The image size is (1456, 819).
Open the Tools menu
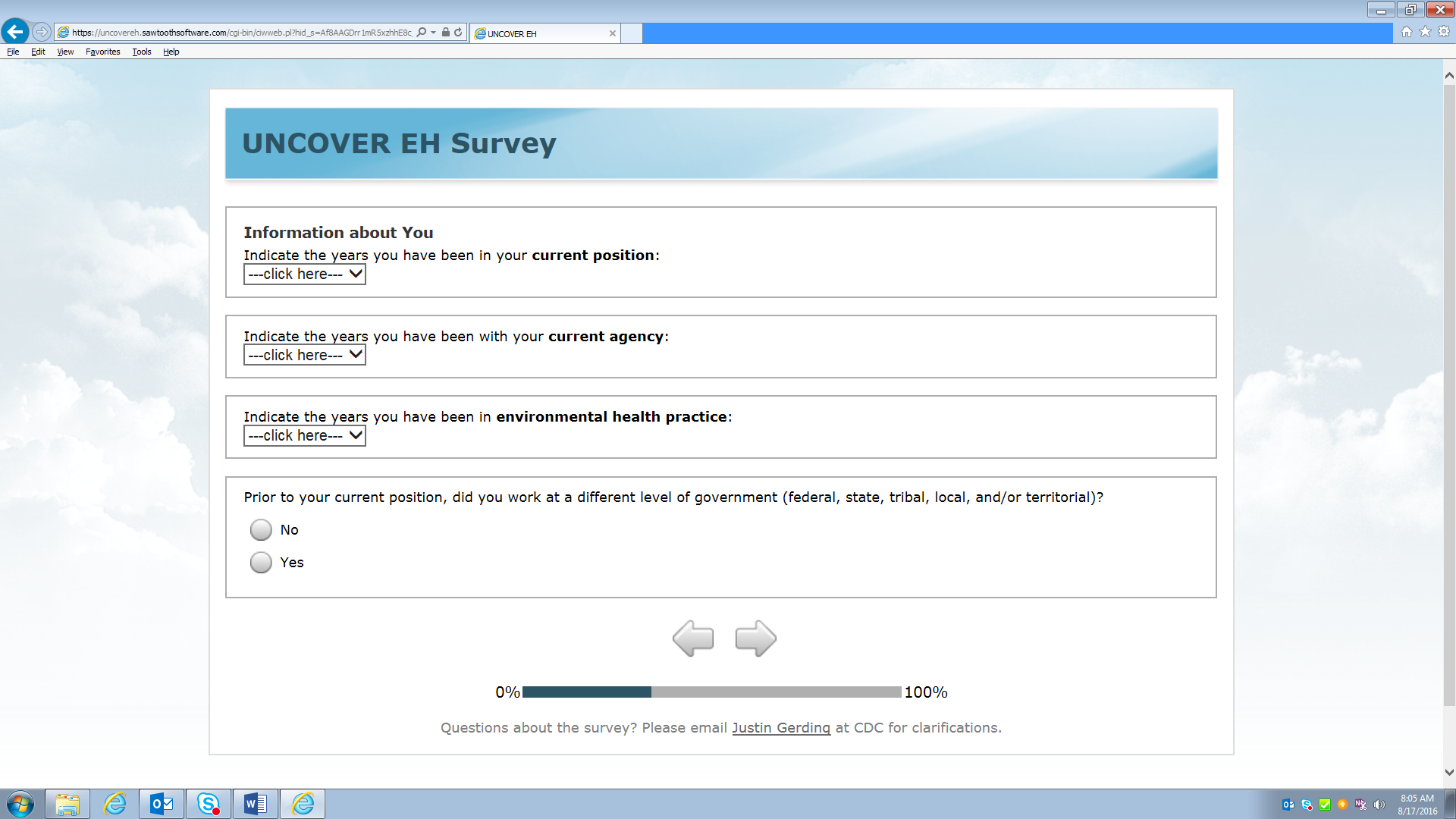[141, 52]
